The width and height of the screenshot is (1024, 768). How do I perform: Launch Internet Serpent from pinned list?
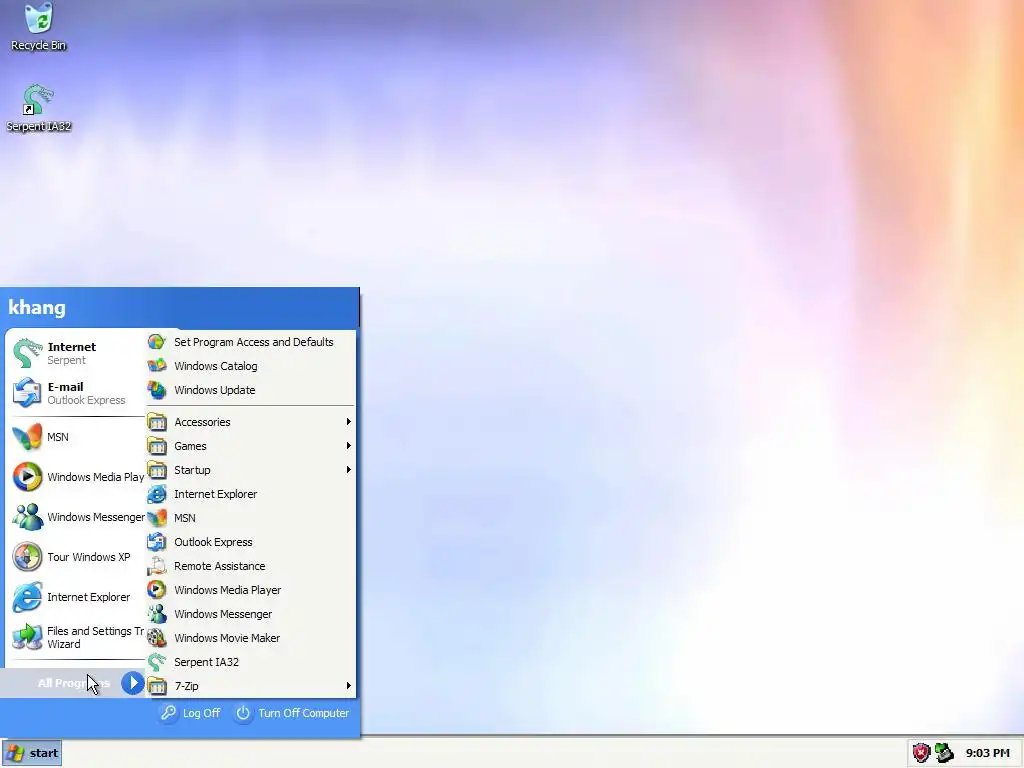75,353
